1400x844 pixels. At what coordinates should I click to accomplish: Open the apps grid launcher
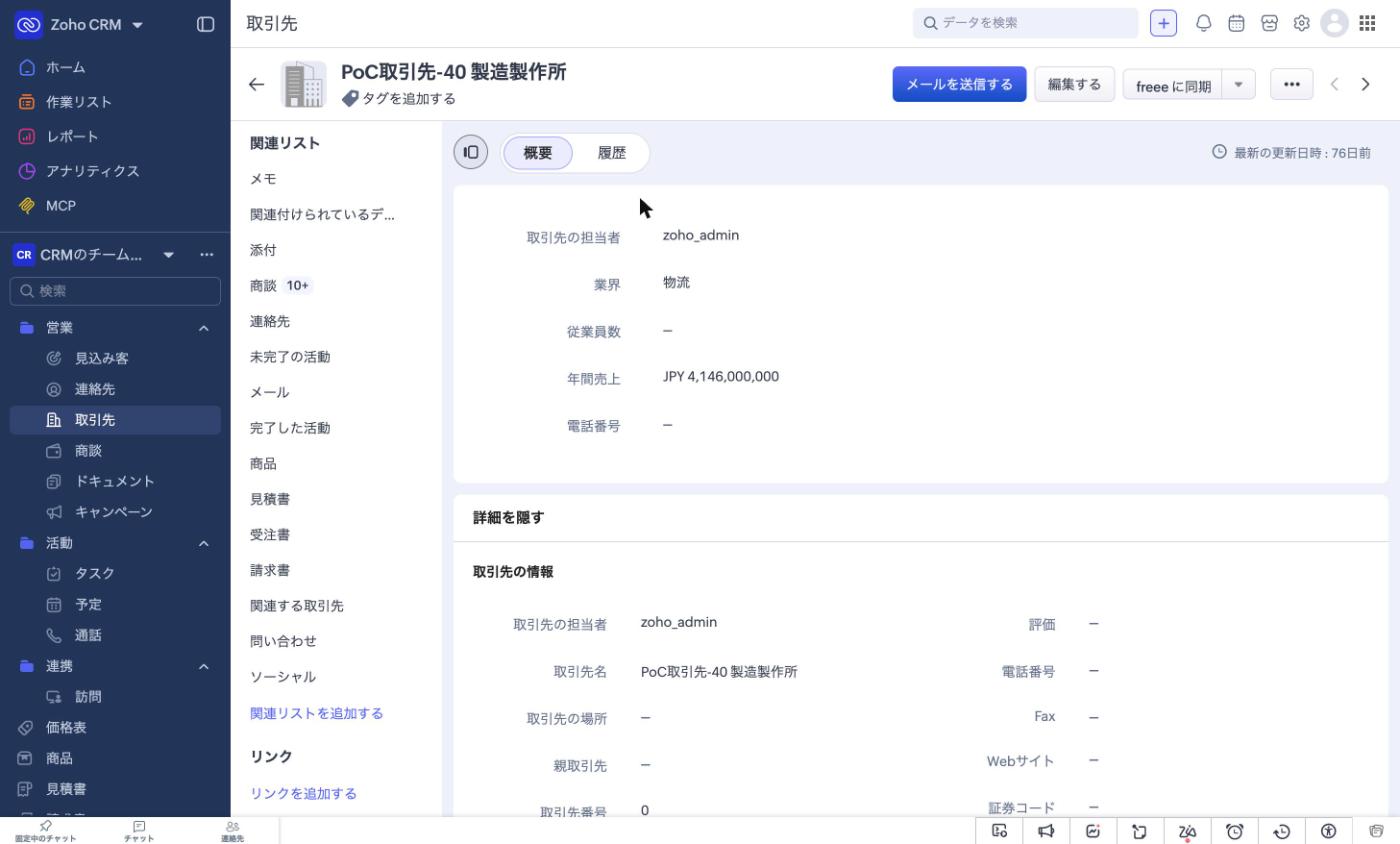[x=1367, y=23]
